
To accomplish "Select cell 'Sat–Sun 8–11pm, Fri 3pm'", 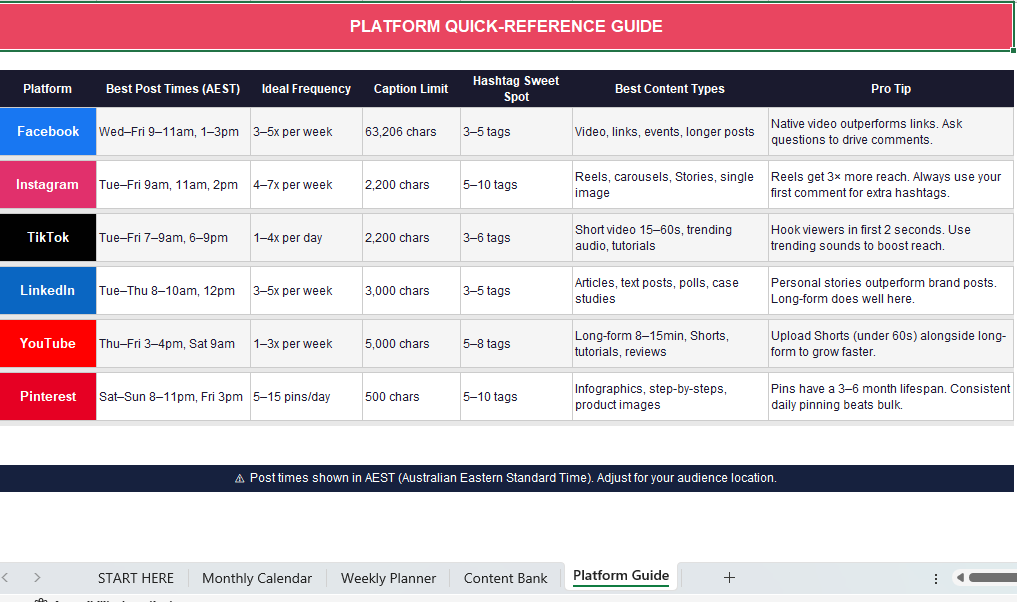I will 173,396.
